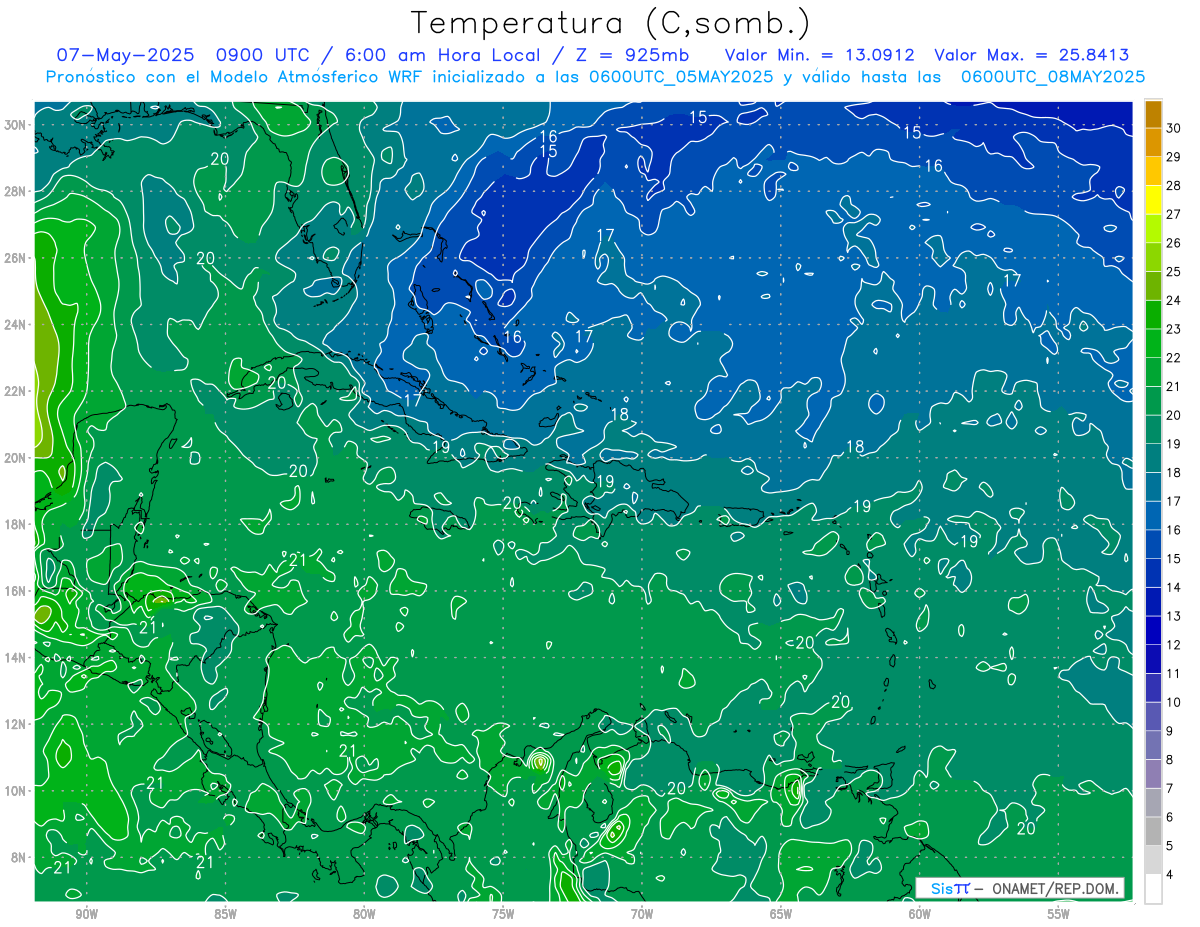The width and height of the screenshot is (1200, 927).
Task: Click the colorbar value label 4
Action: click(x=1170, y=875)
